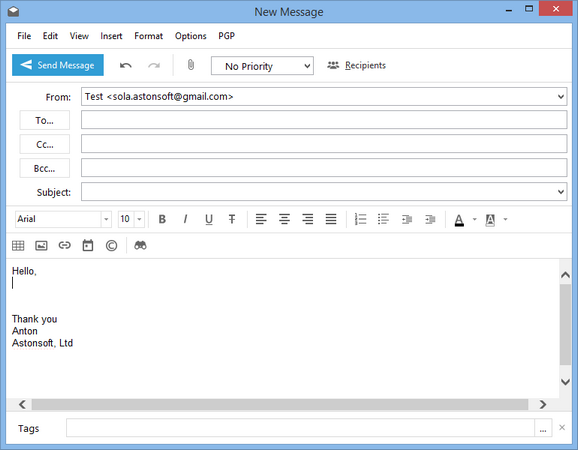The width and height of the screenshot is (578, 450).
Task: Open the font size 10 dropdown
Action: [139, 219]
